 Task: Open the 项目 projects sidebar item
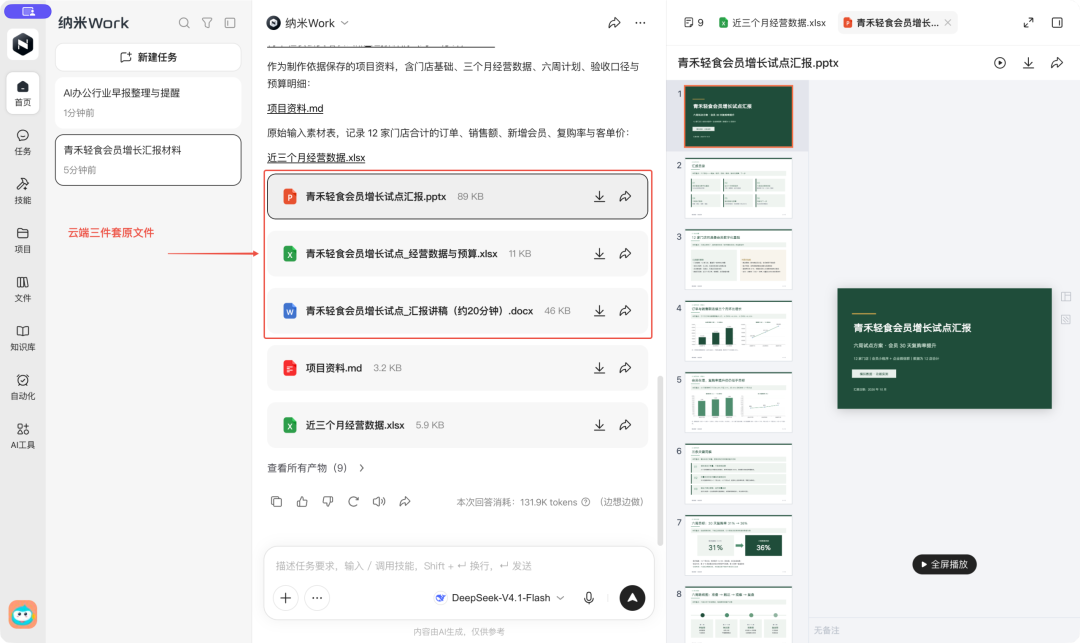tap(23, 240)
